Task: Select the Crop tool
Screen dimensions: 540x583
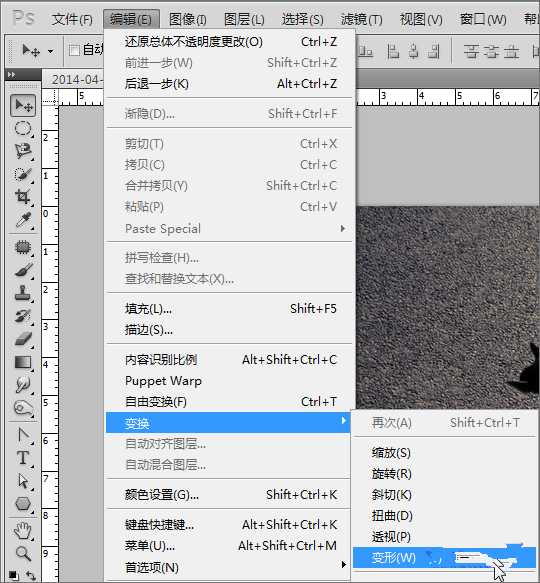Action: 23,197
